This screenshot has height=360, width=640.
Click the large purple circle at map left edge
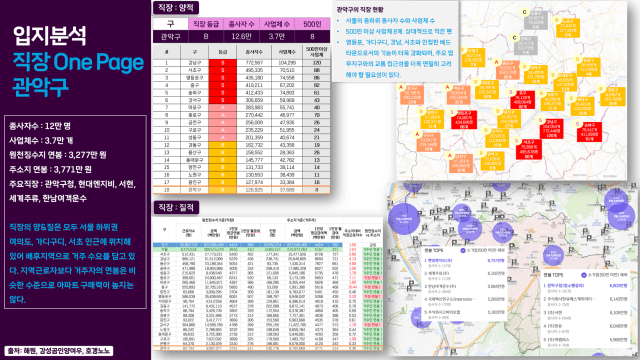point(404,219)
